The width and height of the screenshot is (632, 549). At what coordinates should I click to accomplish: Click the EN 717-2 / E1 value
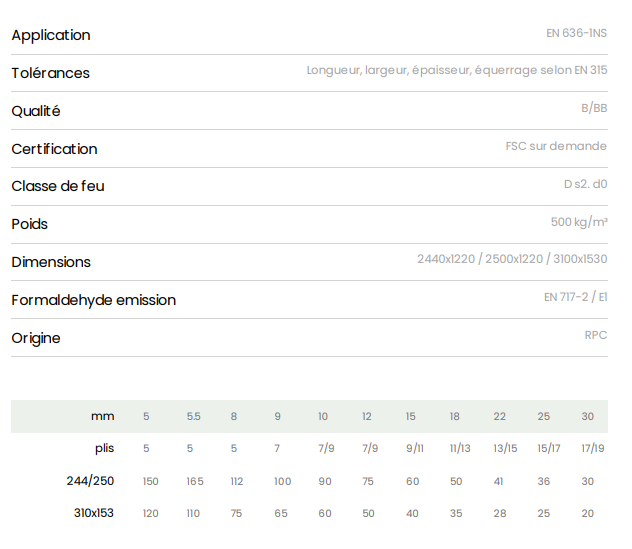coord(575,297)
